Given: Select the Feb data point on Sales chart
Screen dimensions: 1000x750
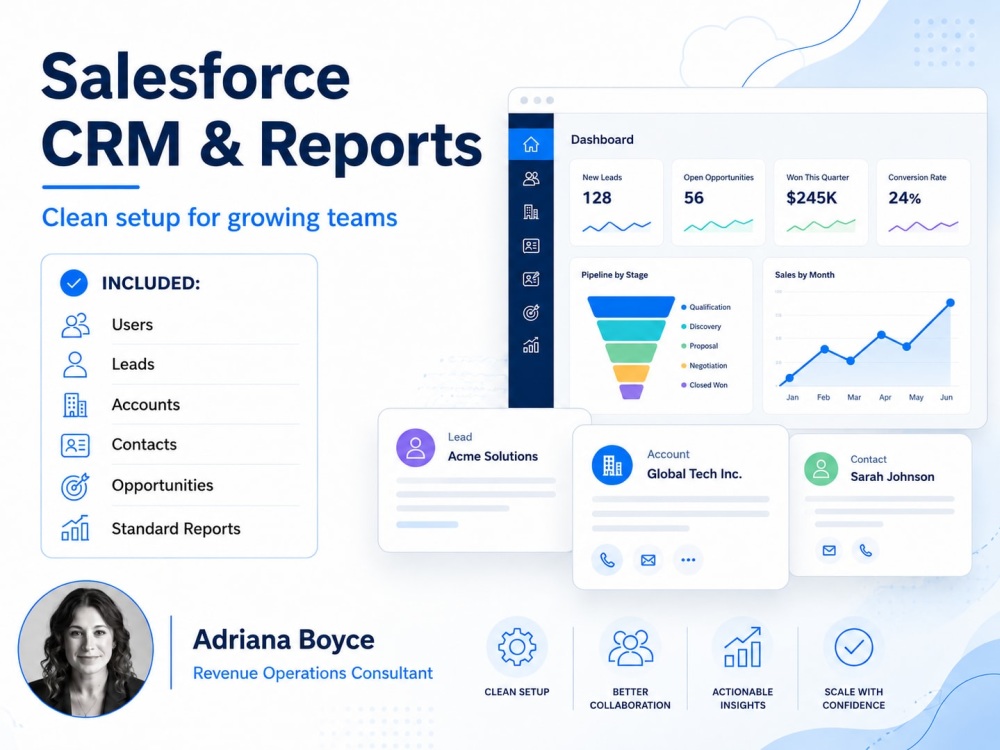Looking at the screenshot, I should click(x=825, y=349).
